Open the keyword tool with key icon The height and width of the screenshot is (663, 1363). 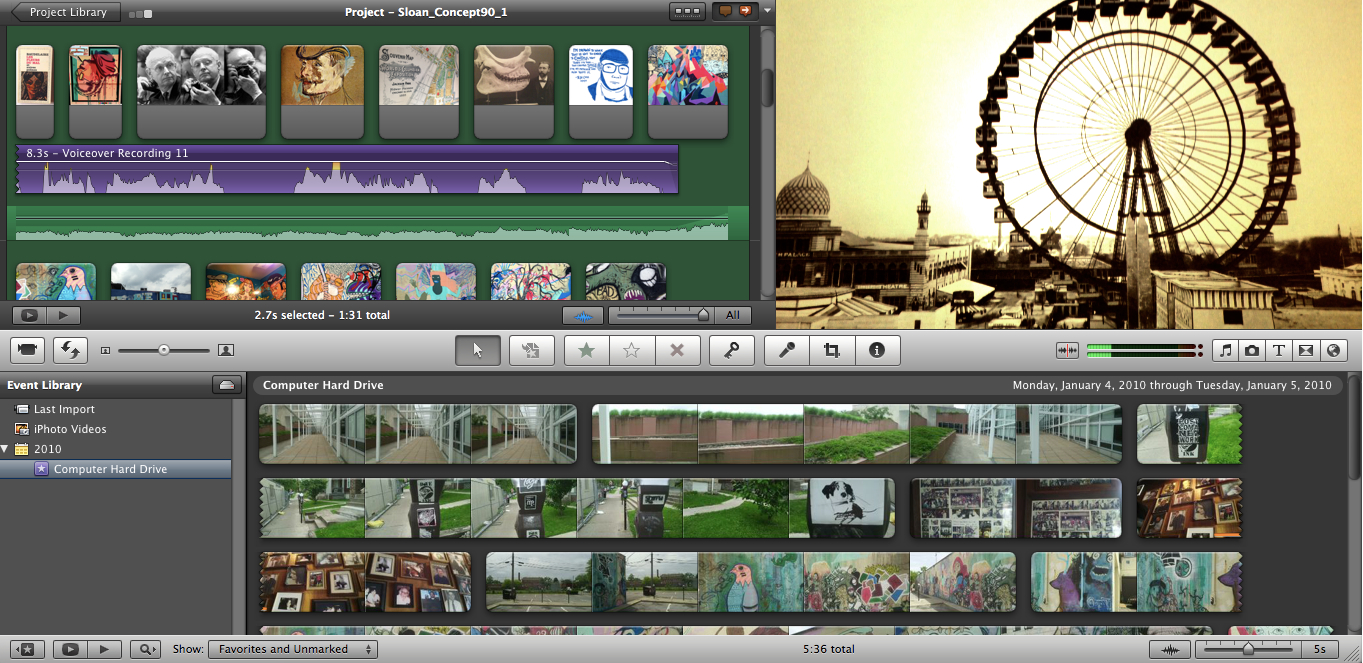[x=731, y=350]
